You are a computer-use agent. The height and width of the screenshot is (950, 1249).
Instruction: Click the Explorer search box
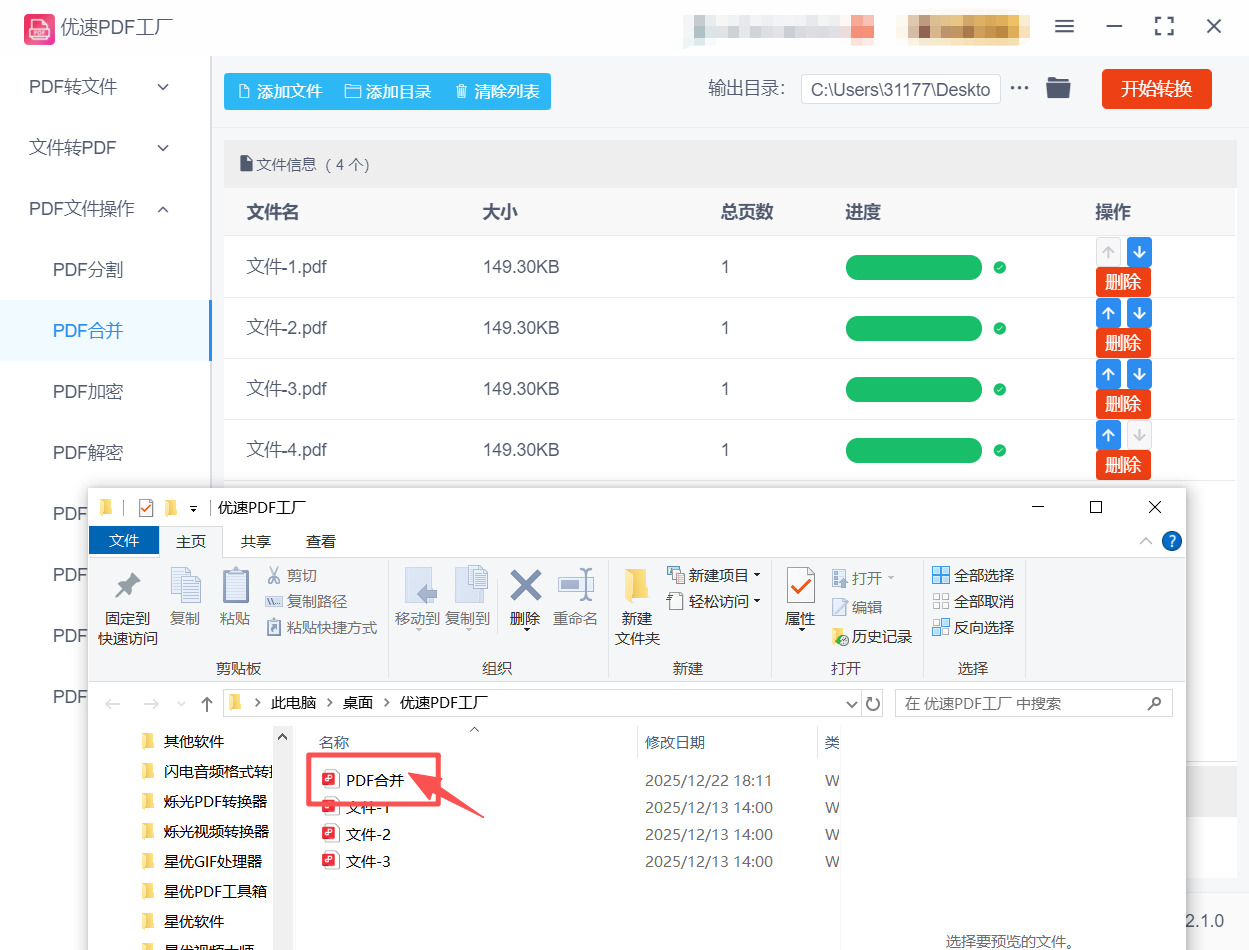(x=1033, y=703)
